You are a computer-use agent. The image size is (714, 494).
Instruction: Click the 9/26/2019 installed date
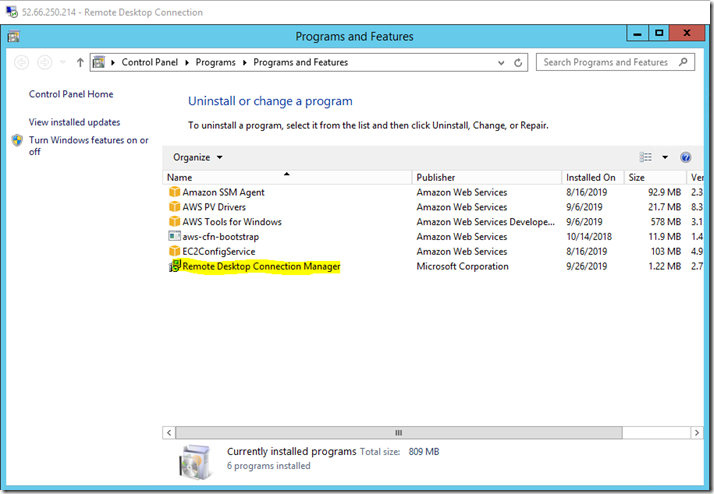pyautogui.click(x=586, y=266)
